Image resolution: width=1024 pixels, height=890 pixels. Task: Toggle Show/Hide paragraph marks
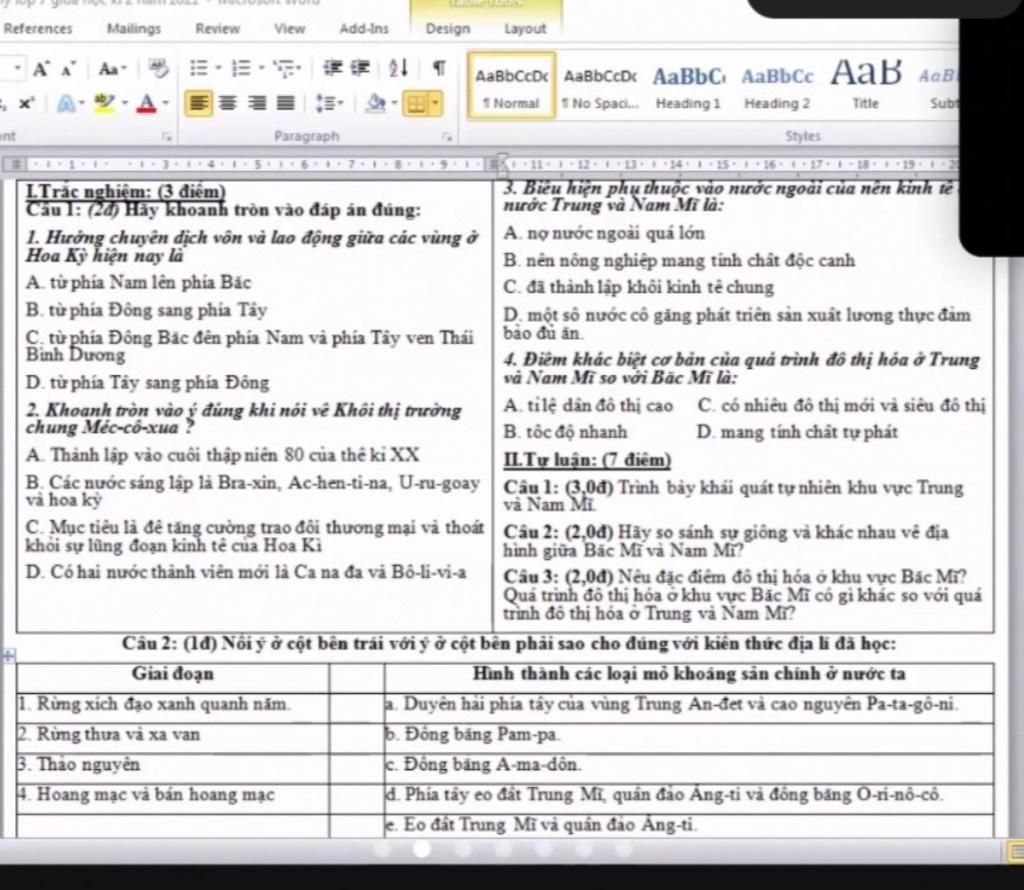point(437,69)
